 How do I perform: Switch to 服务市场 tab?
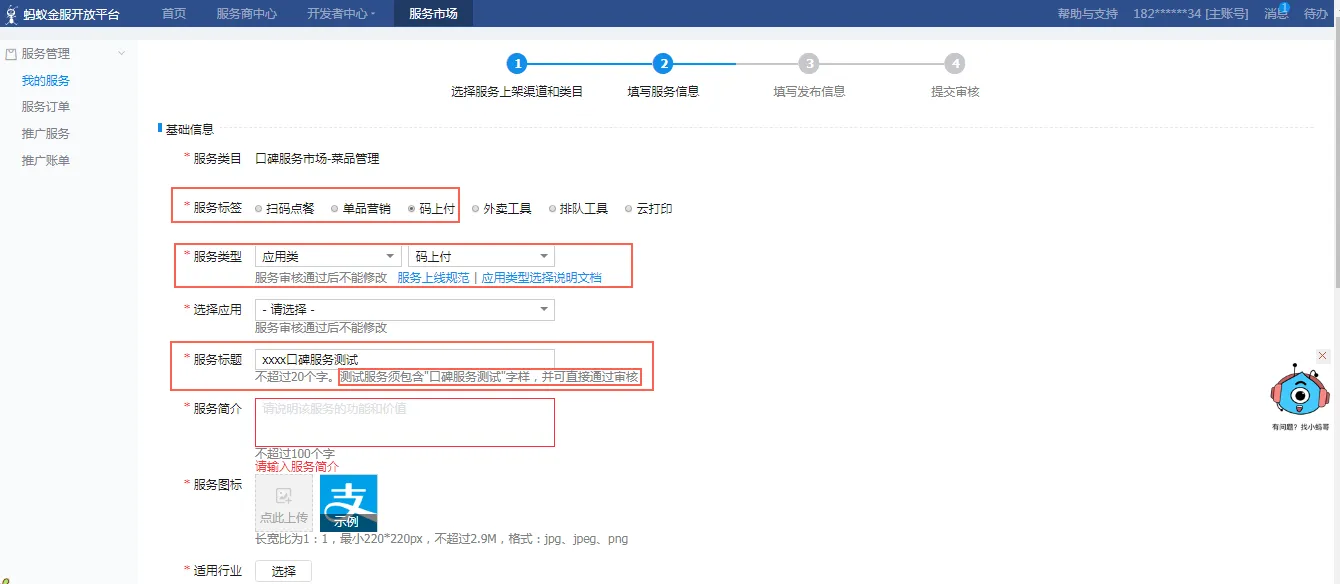pyautogui.click(x=433, y=14)
